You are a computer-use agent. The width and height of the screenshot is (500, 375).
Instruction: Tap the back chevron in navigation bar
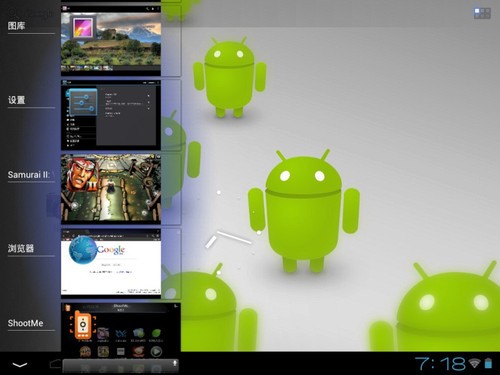[x=20, y=365]
